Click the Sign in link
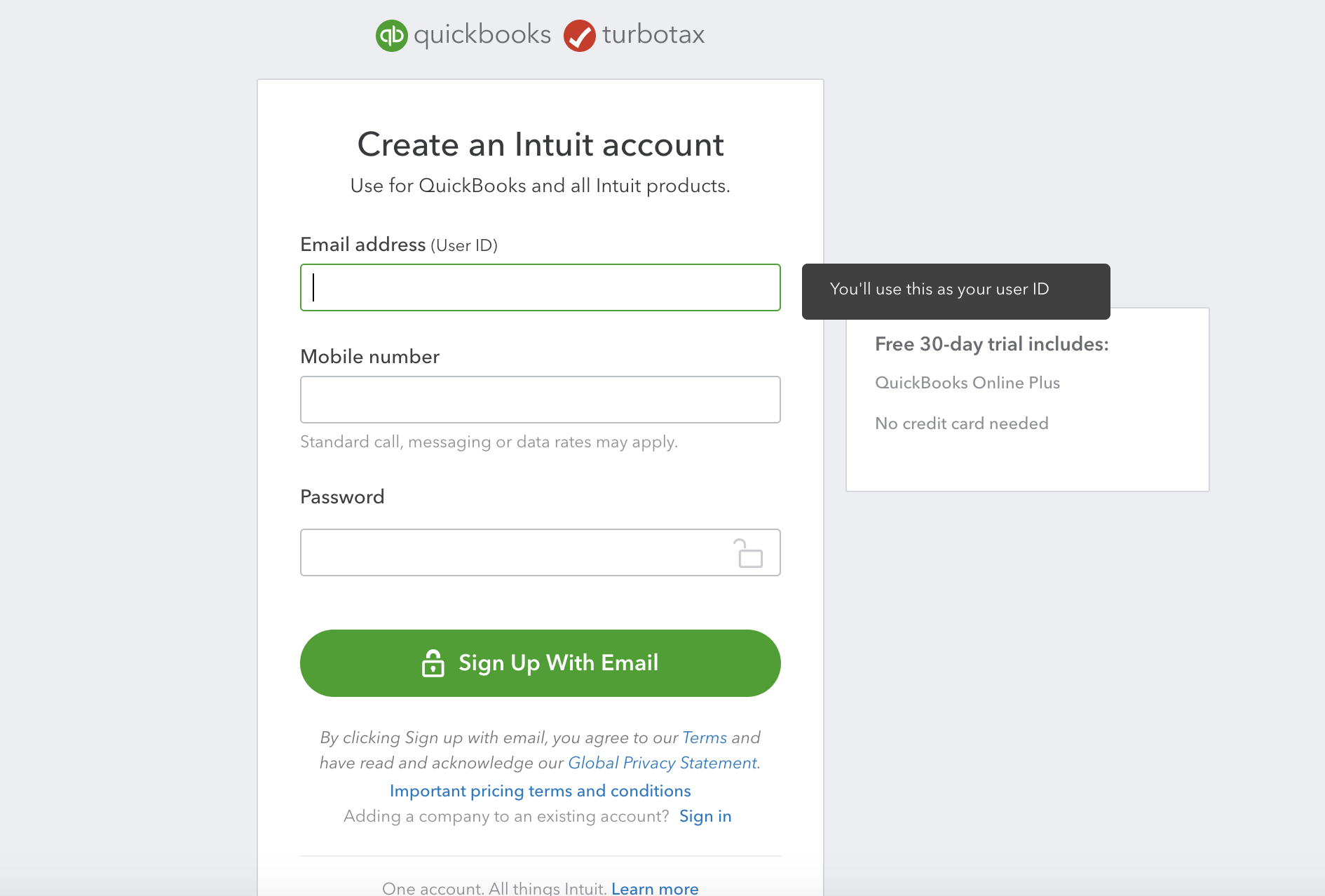This screenshot has width=1325, height=896. click(x=705, y=815)
